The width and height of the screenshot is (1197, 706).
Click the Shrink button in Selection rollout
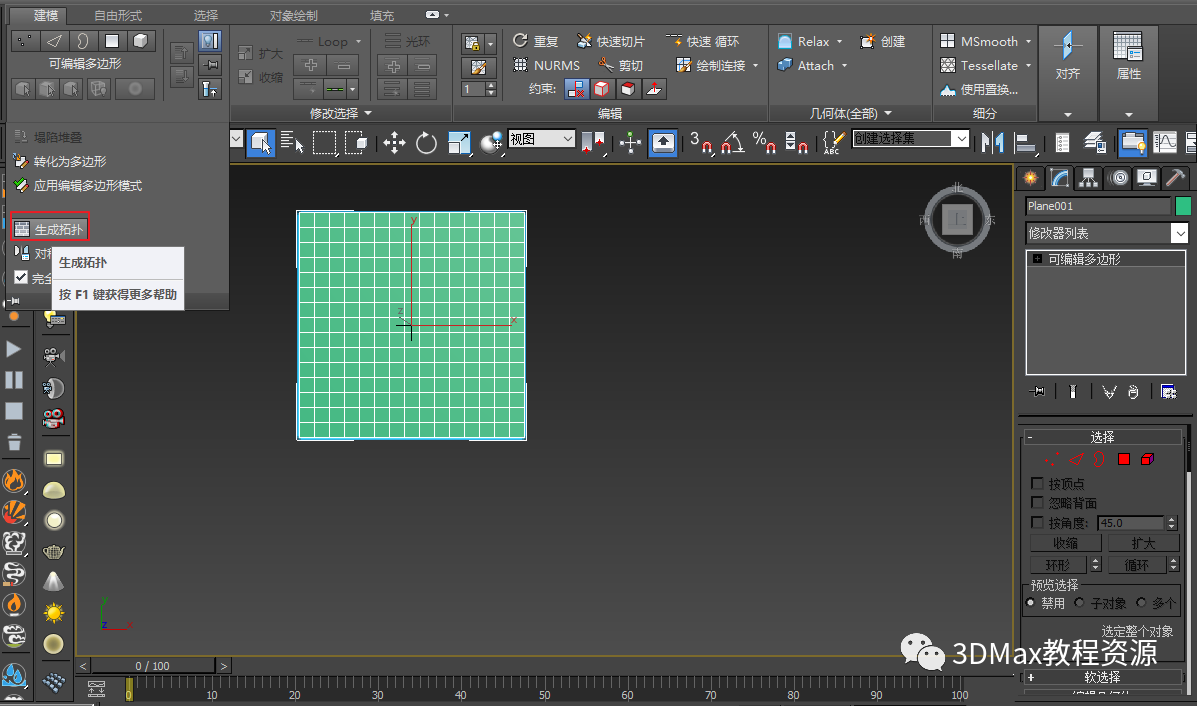[1066, 543]
